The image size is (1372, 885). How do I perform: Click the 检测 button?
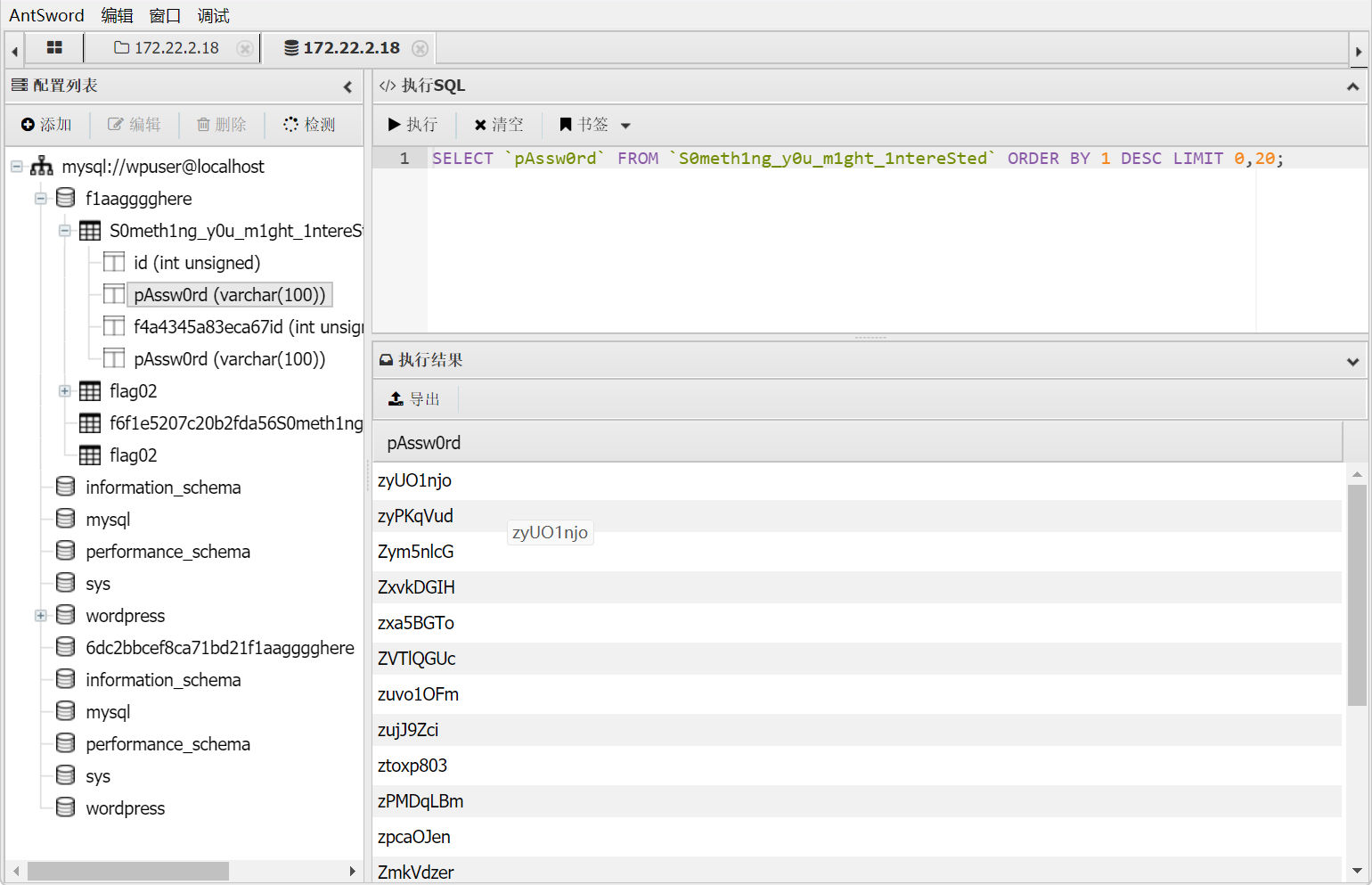tap(309, 125)
